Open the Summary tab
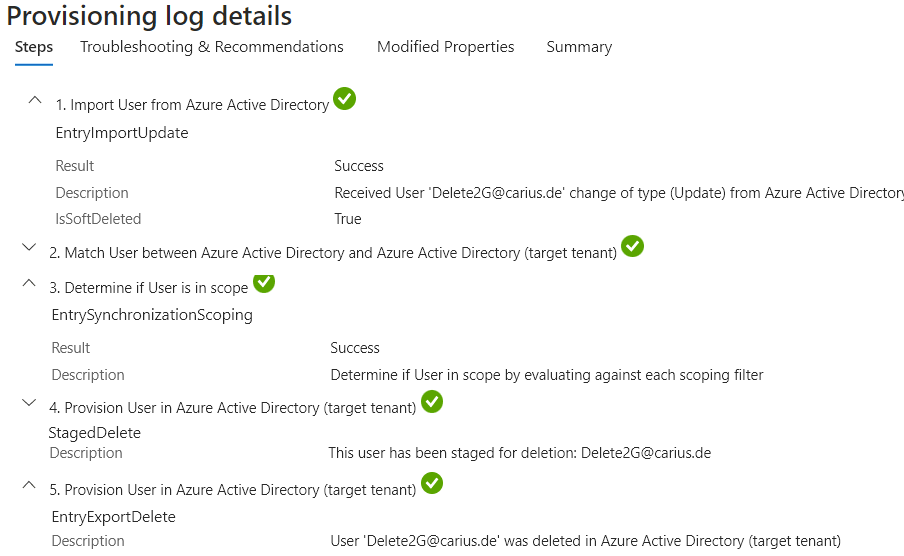 tap(579, 47)
